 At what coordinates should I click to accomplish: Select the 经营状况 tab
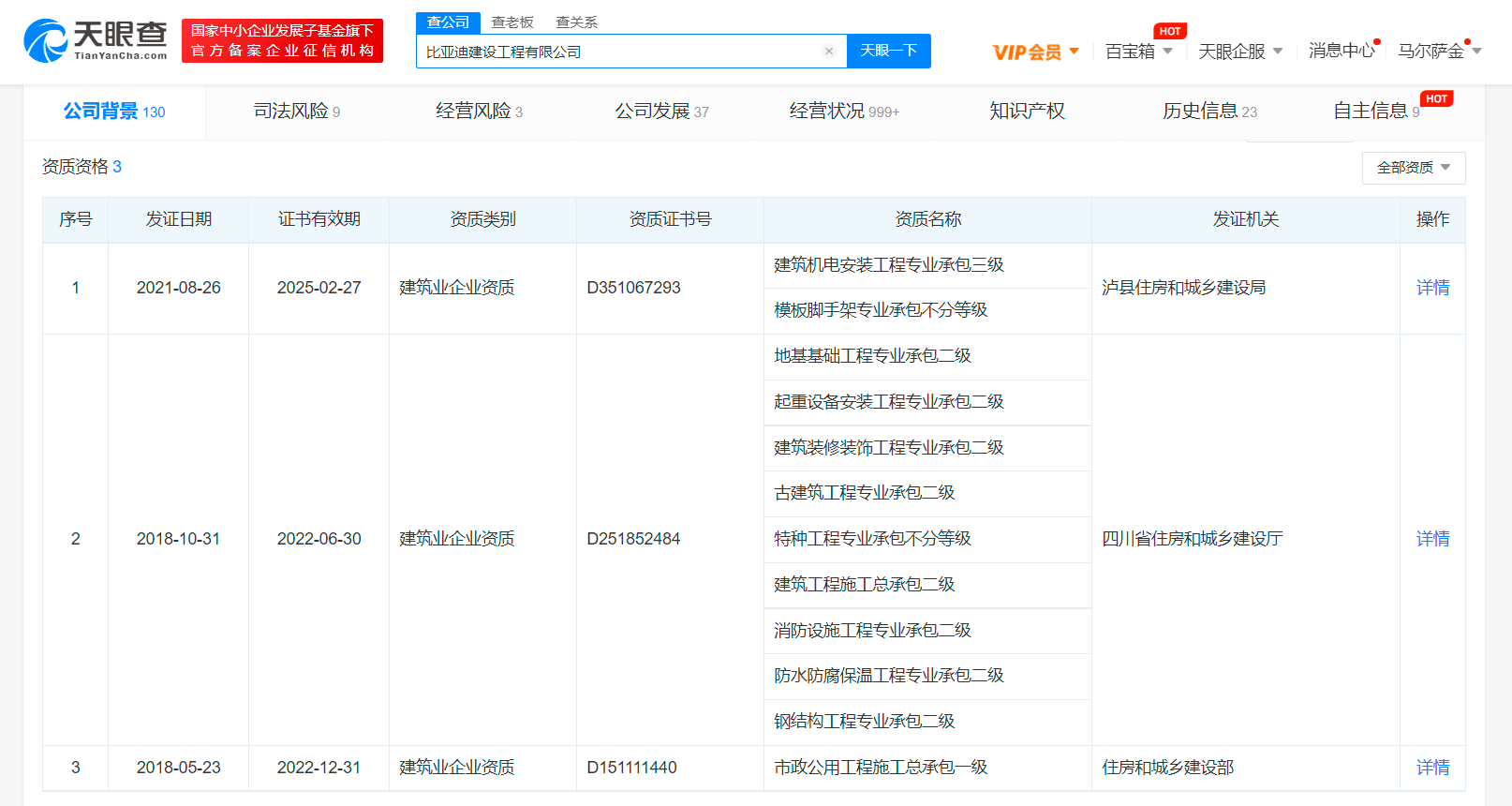tap(844, 112)
